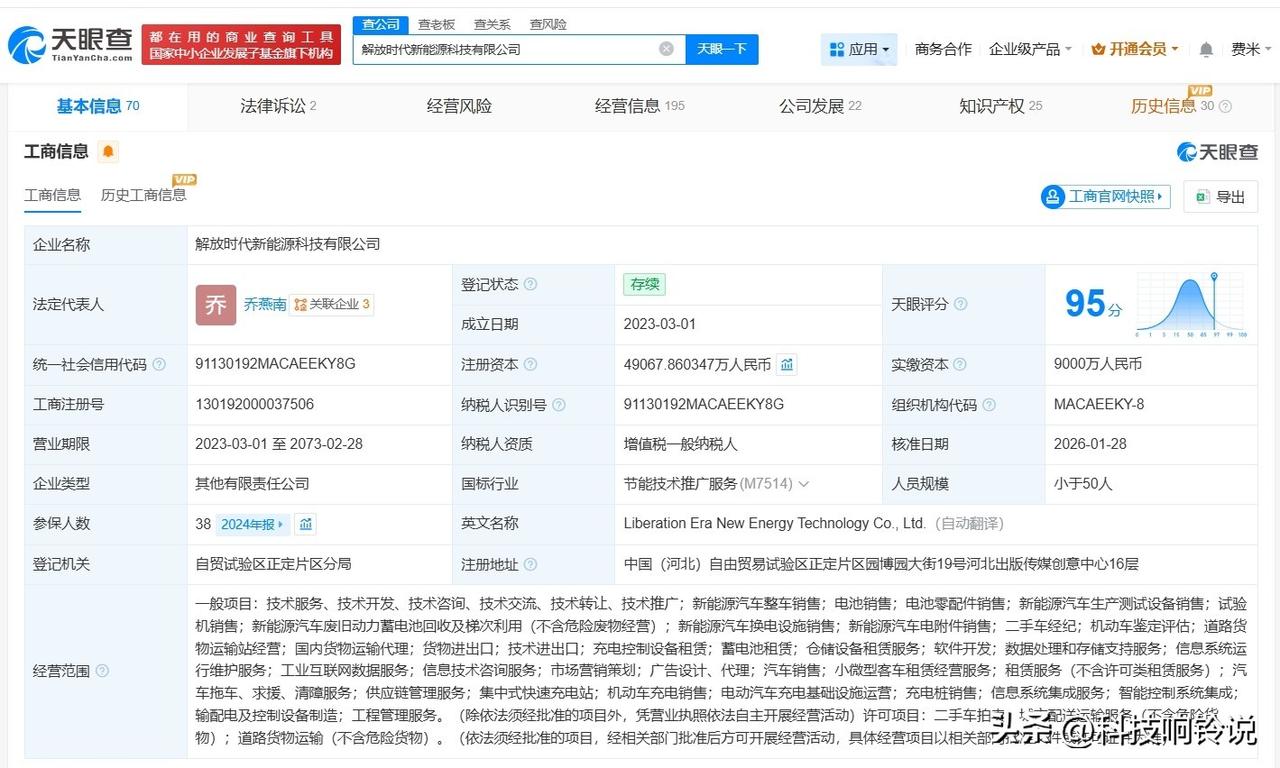Open the 法律诉讼 tab
Image resolution: width=1280 pixels, height=768 pixels.
[278, 106]
